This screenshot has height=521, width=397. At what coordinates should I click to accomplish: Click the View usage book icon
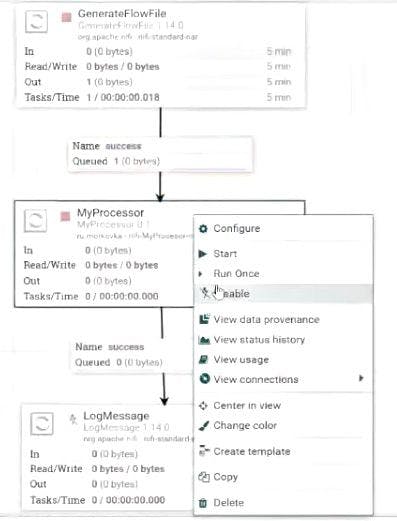tap(203, 359)
